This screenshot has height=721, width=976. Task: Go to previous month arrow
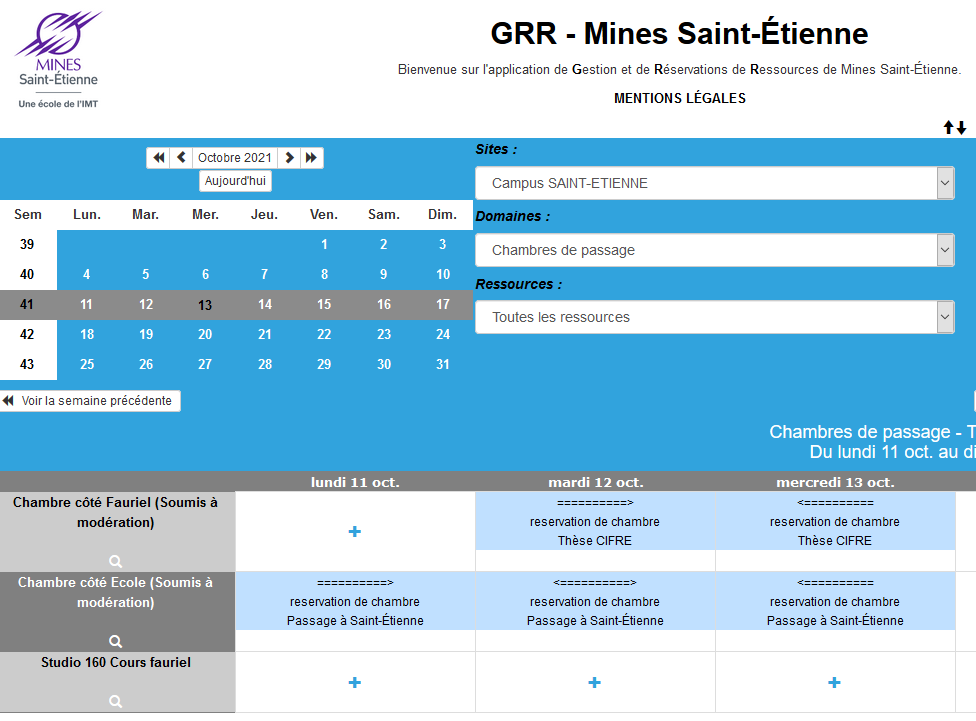(x=181, y=158)
